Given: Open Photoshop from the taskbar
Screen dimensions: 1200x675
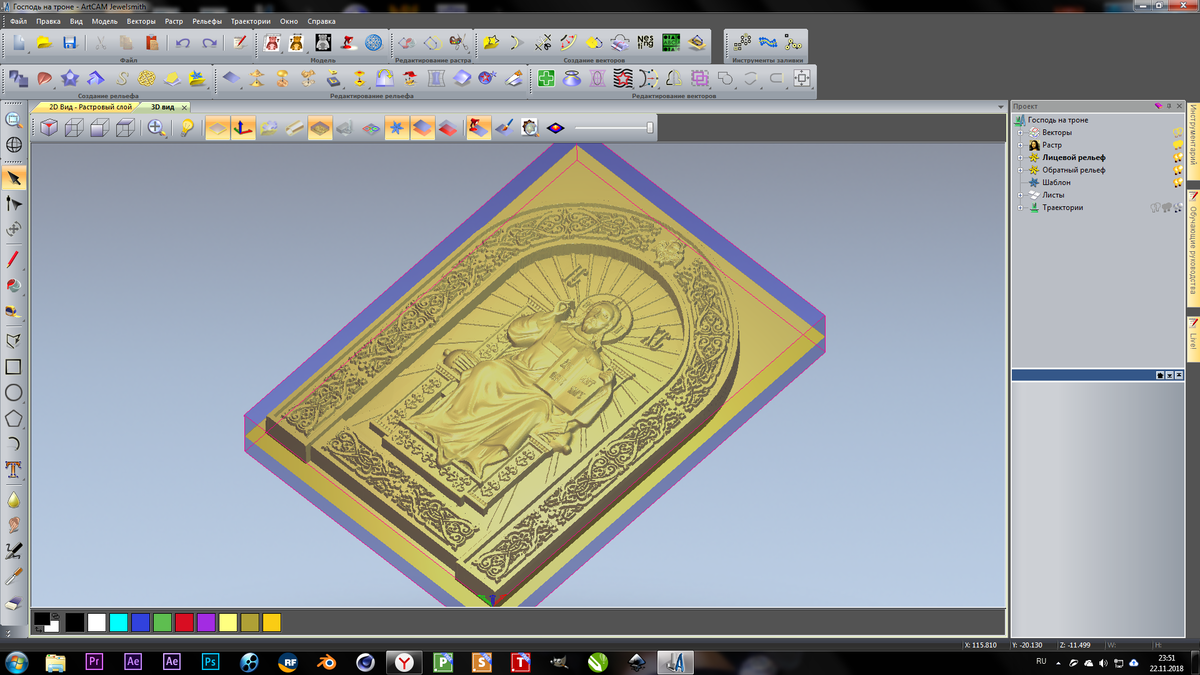Looking at the screenshot, I should click(x=210, y=661).
